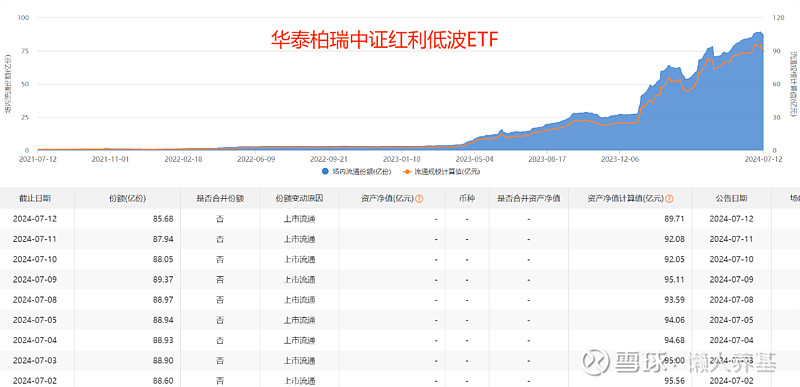Click the net asset value 94.68
This screenshot has width=800, height=387.
pos(674,341)
